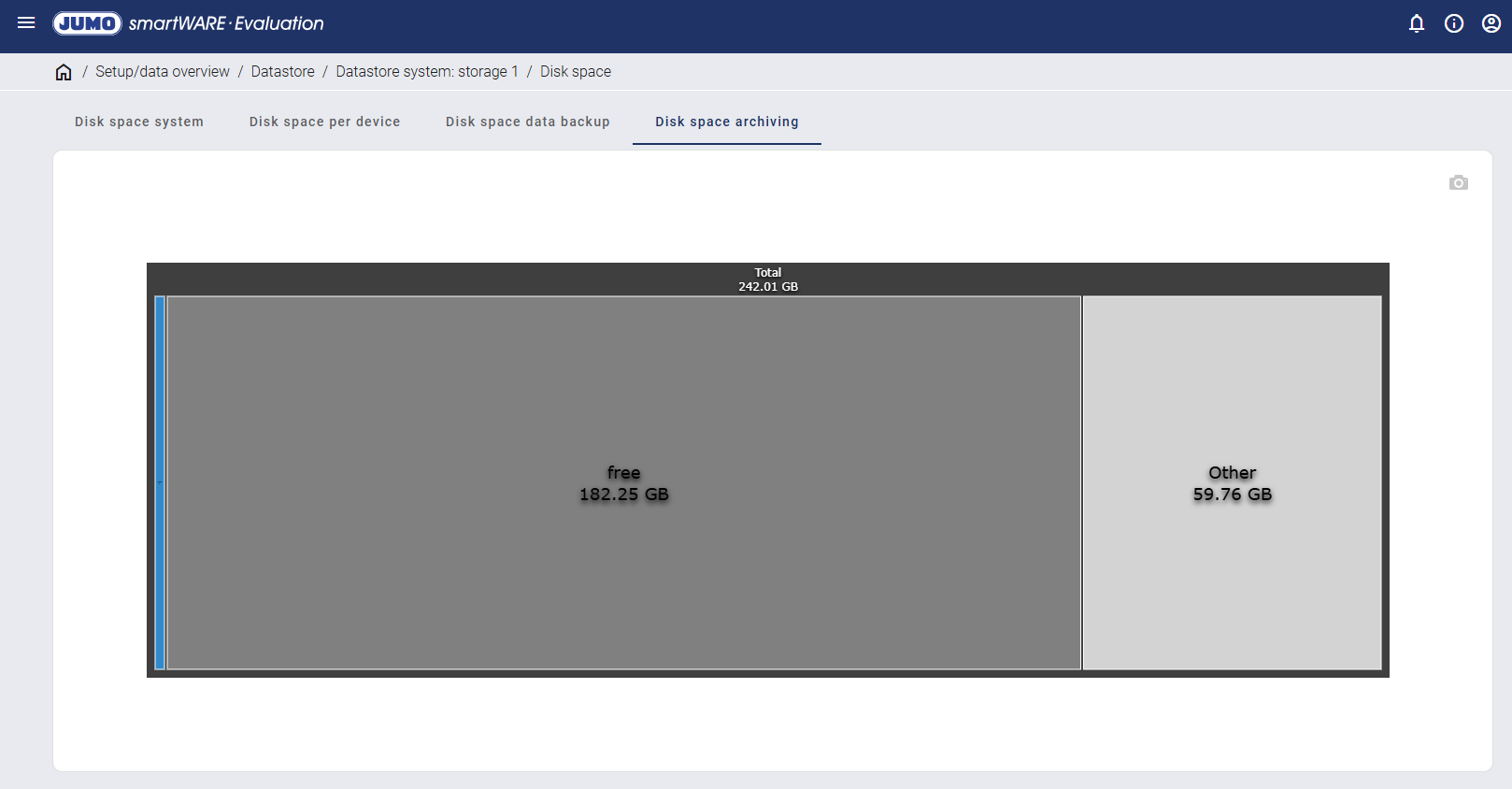Click the smartWARE Evaluation title text
The image size is (1512, 789).
point(226,23)
